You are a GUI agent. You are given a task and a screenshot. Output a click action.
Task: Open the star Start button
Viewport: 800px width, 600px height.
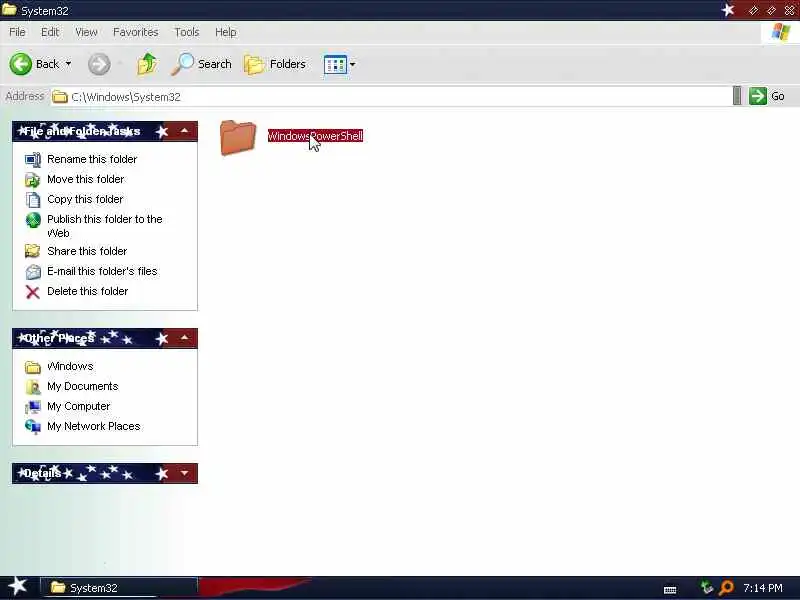point(18,586)
